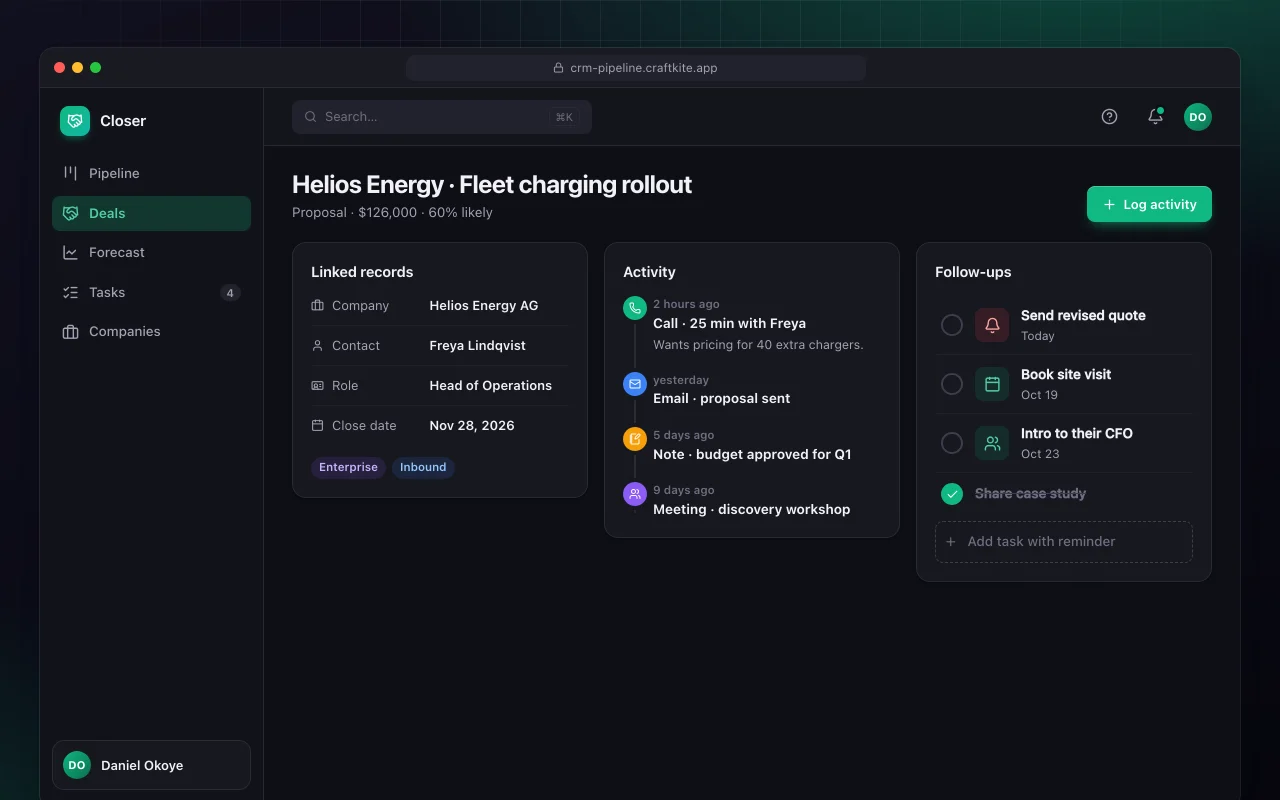This screenshot has width=1280, height=800.
Task: Open Note · budget approved for Q1
Action: tap(752, 454)
